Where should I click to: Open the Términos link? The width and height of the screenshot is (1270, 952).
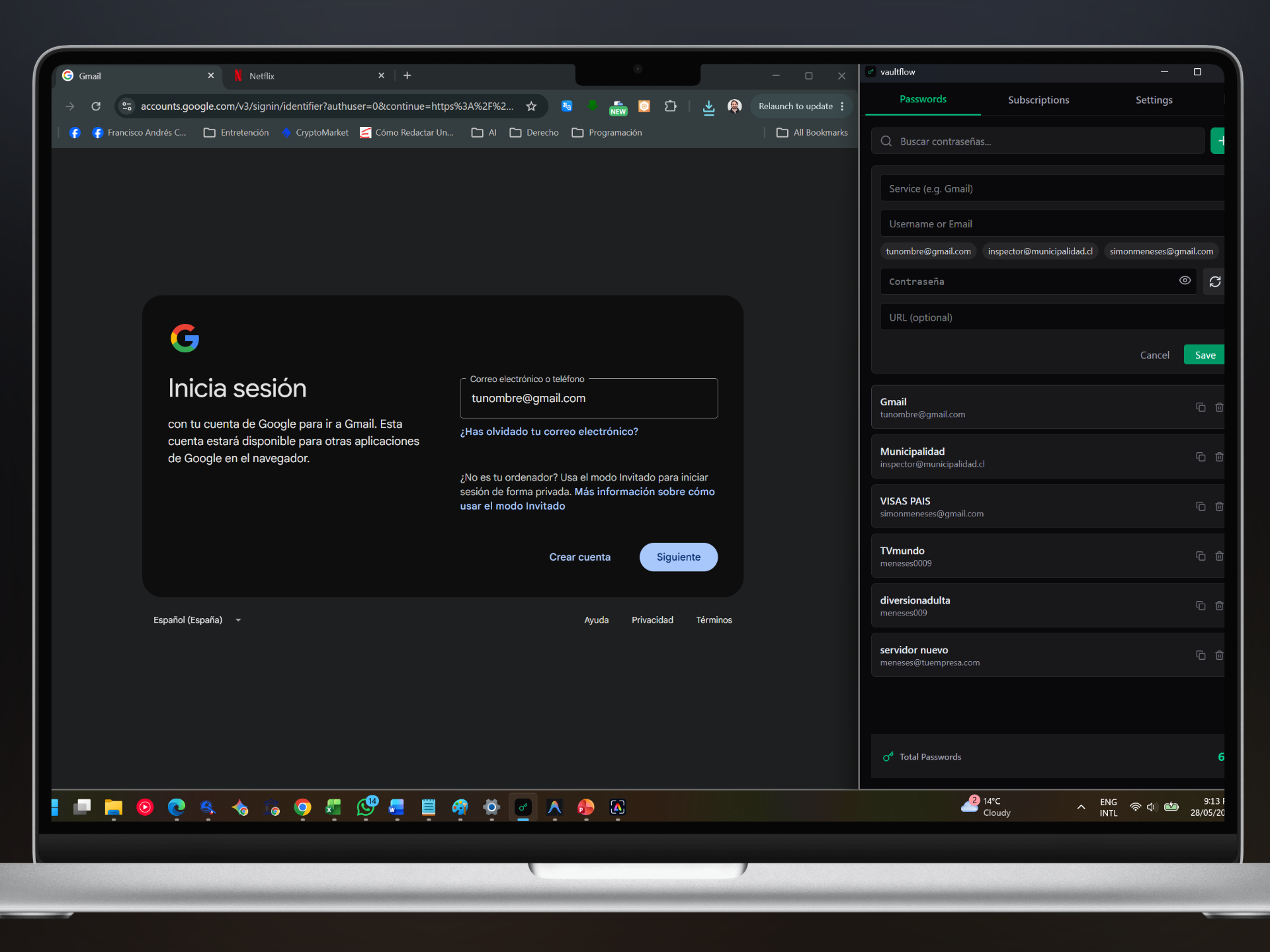coord(714,620)
